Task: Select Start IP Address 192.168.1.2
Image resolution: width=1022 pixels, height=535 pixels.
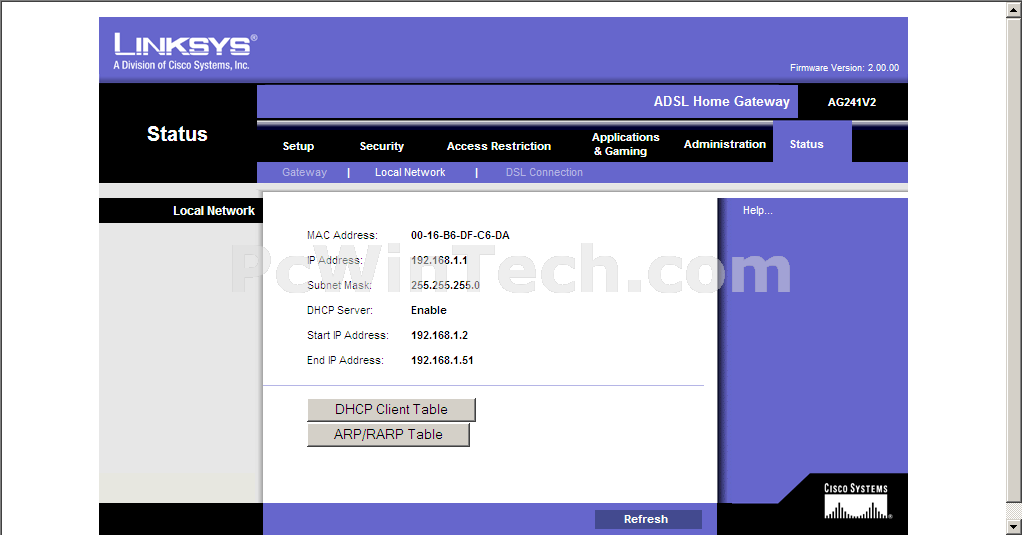Action: [439, 335]
